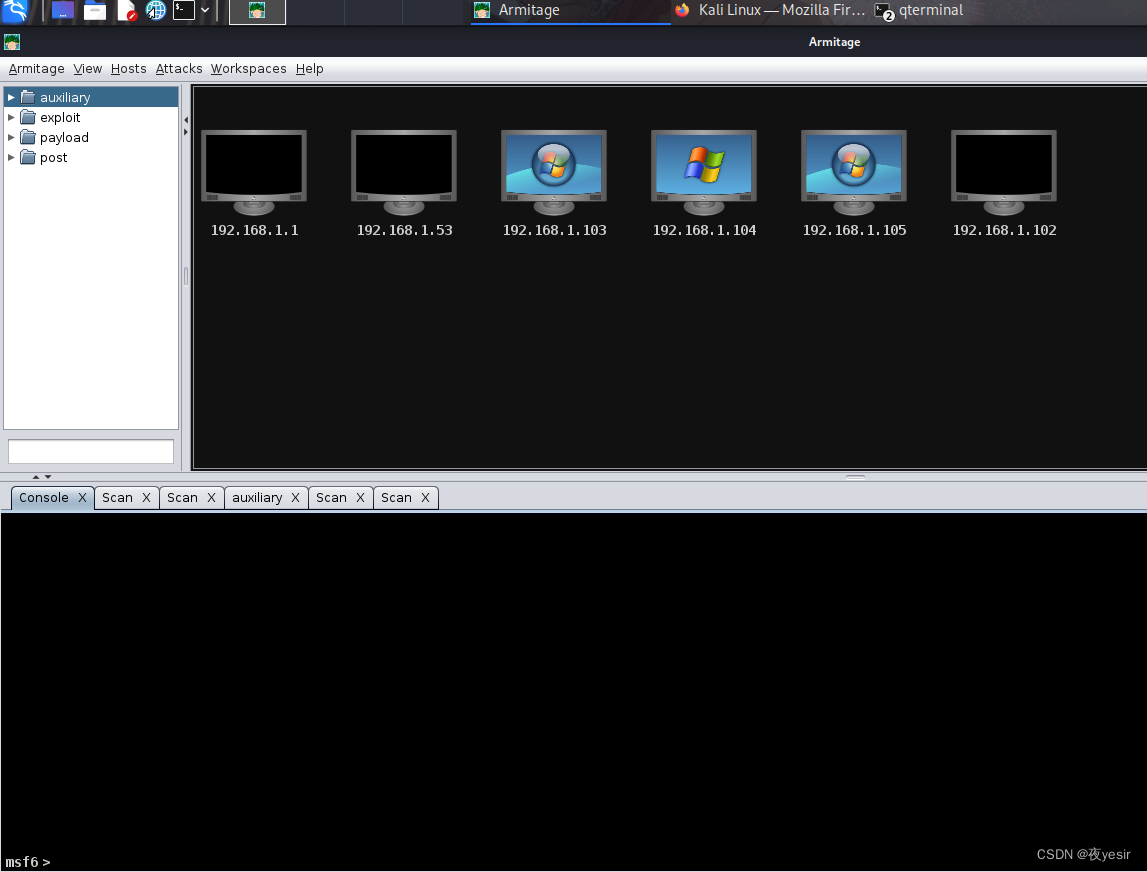1147x872 pixels.
Task: Click the post folder icon
Action: [28, 157]
